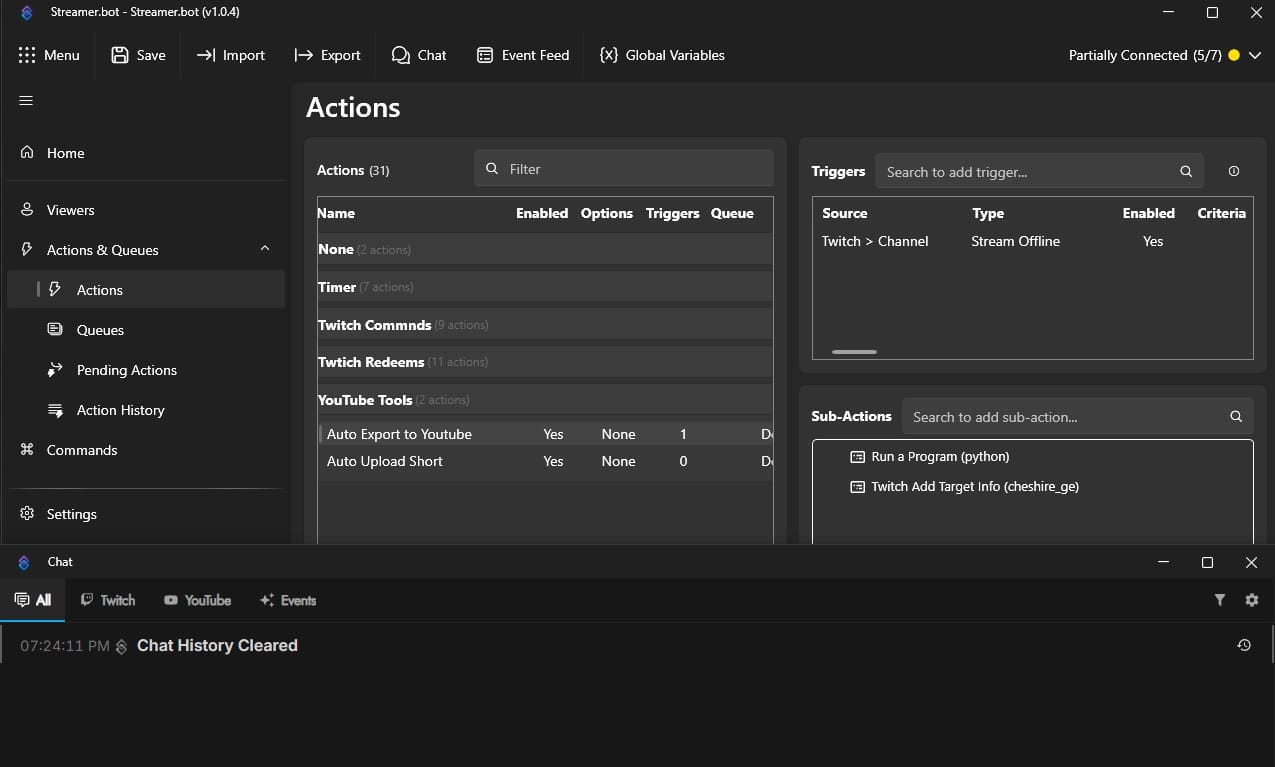This screenshot has height=767, width=1275.
Task: Click the Actions Filter input field
Action: [x=635, y=169]
